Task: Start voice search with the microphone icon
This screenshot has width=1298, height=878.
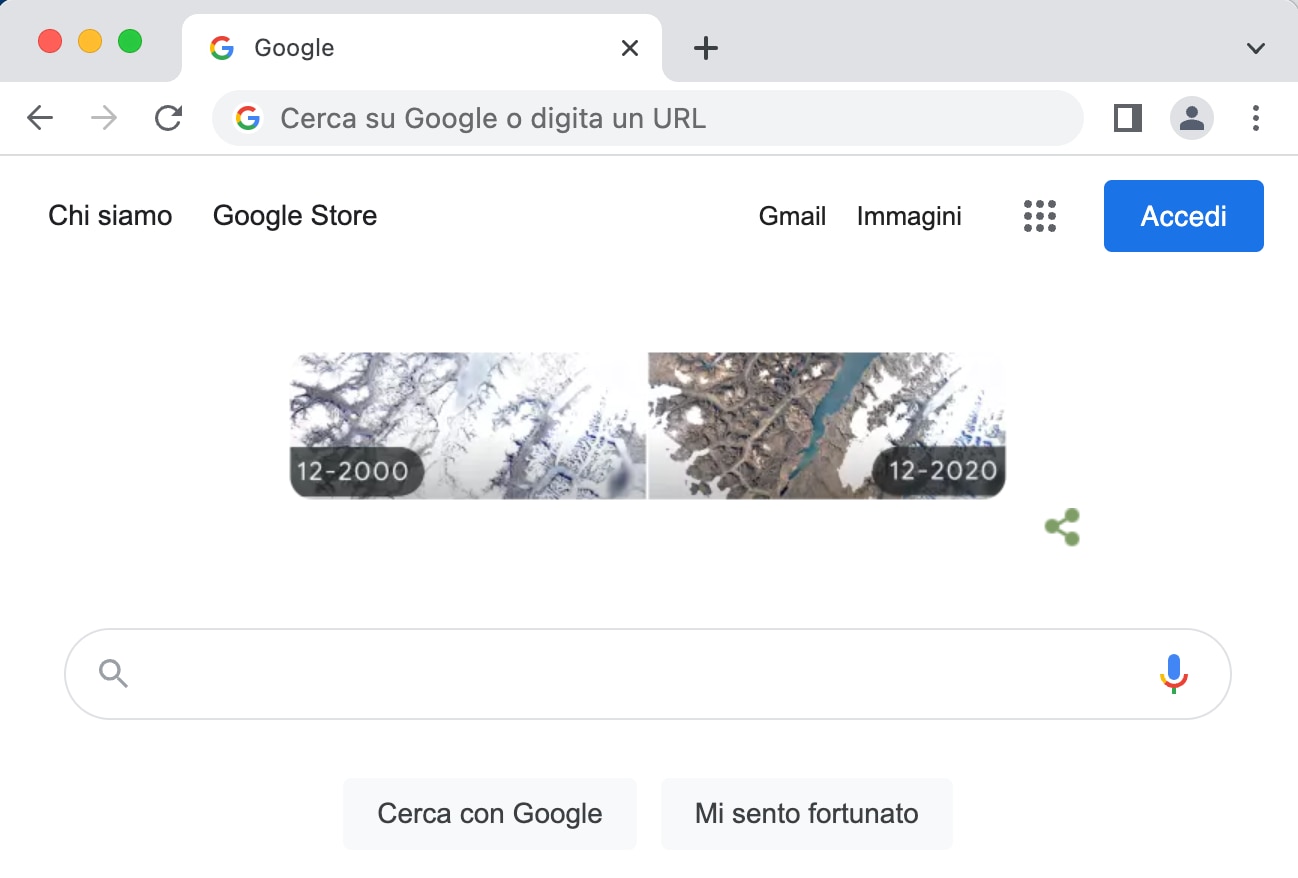Action: (1173, 674)
